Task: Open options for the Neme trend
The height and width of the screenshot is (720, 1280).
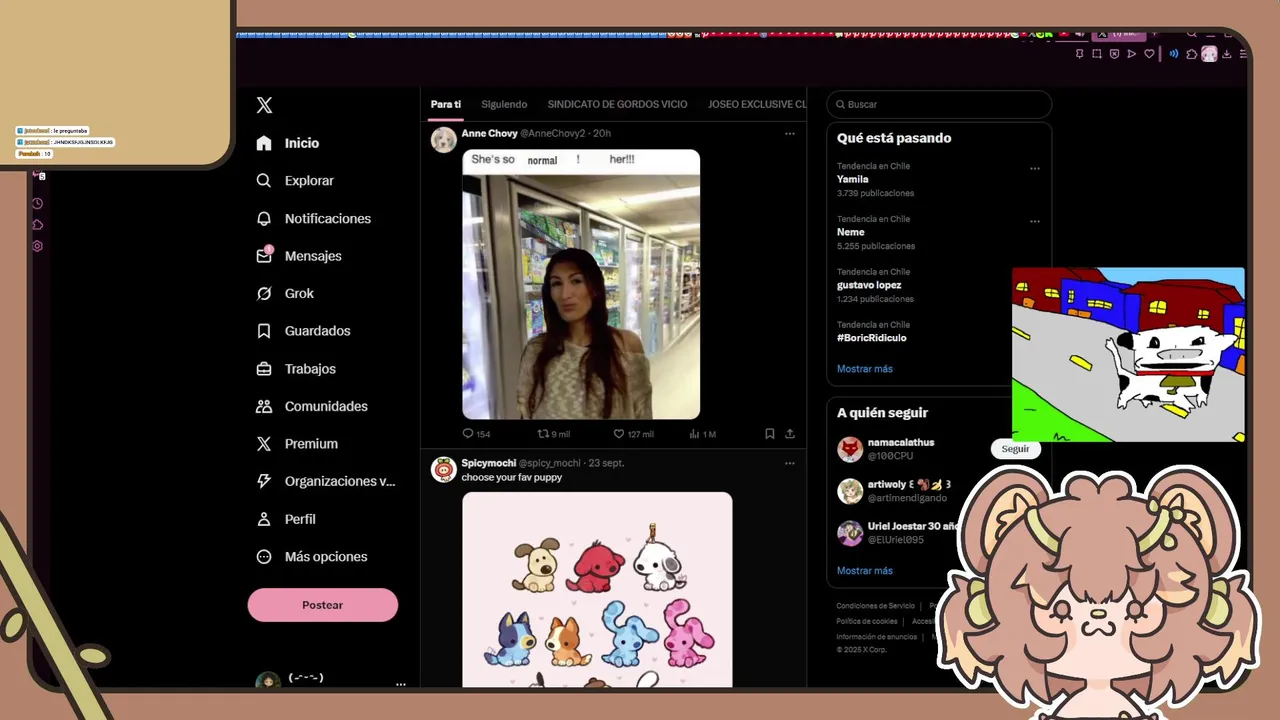Action: click(1035, 221)
